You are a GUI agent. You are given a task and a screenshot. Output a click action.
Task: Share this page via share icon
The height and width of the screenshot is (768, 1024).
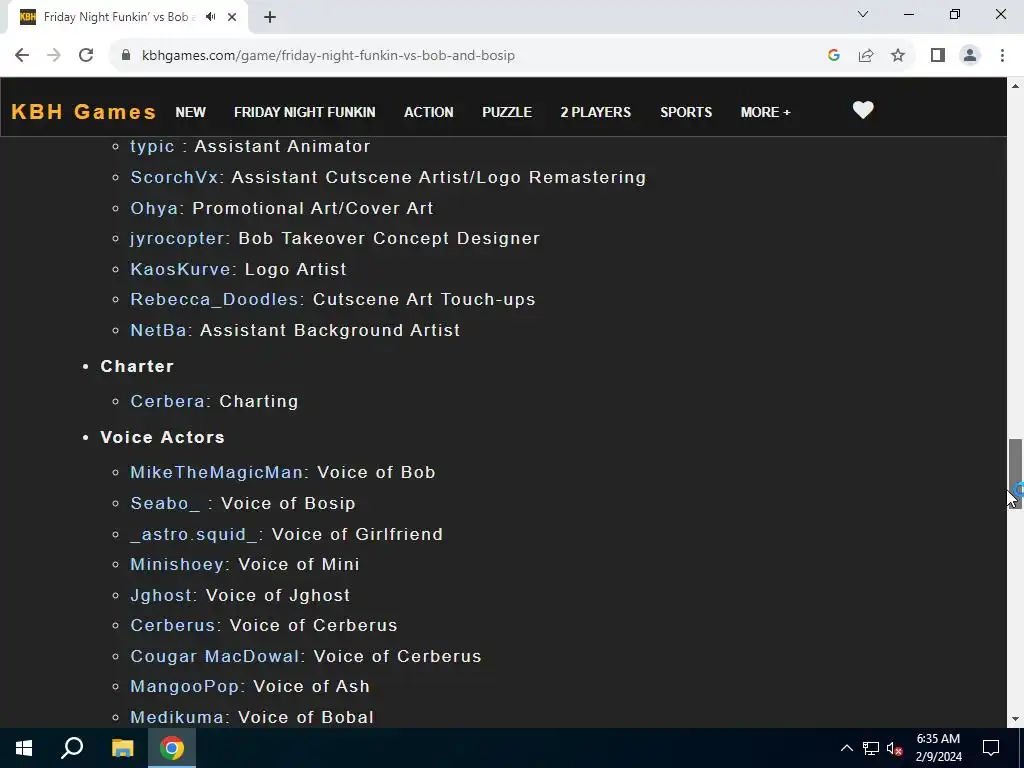pyautogui.click(x=866, y=56)
